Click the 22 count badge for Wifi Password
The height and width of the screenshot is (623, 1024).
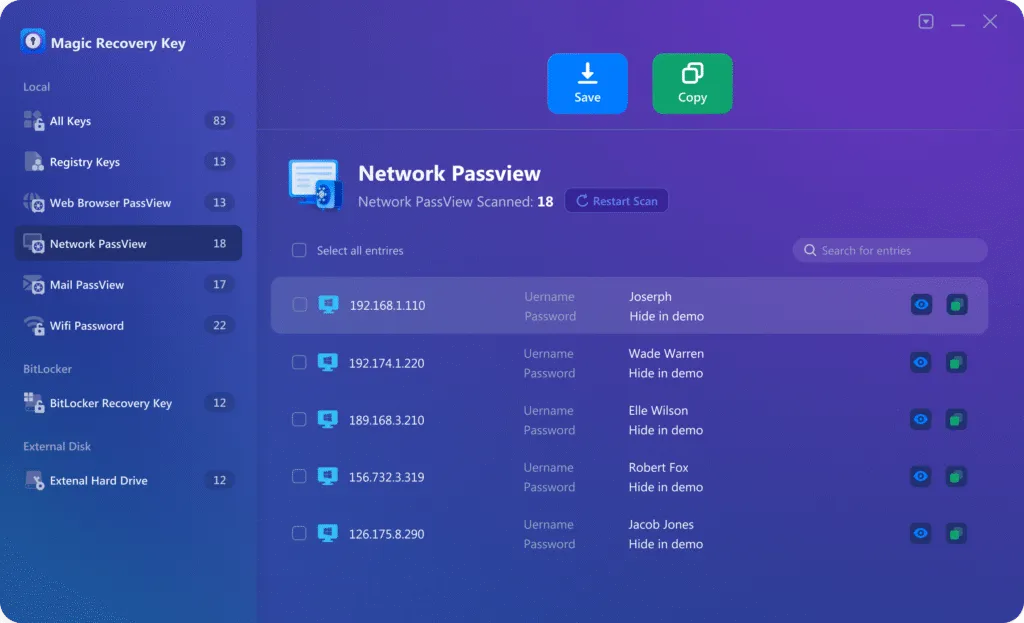tap(219, 325)
